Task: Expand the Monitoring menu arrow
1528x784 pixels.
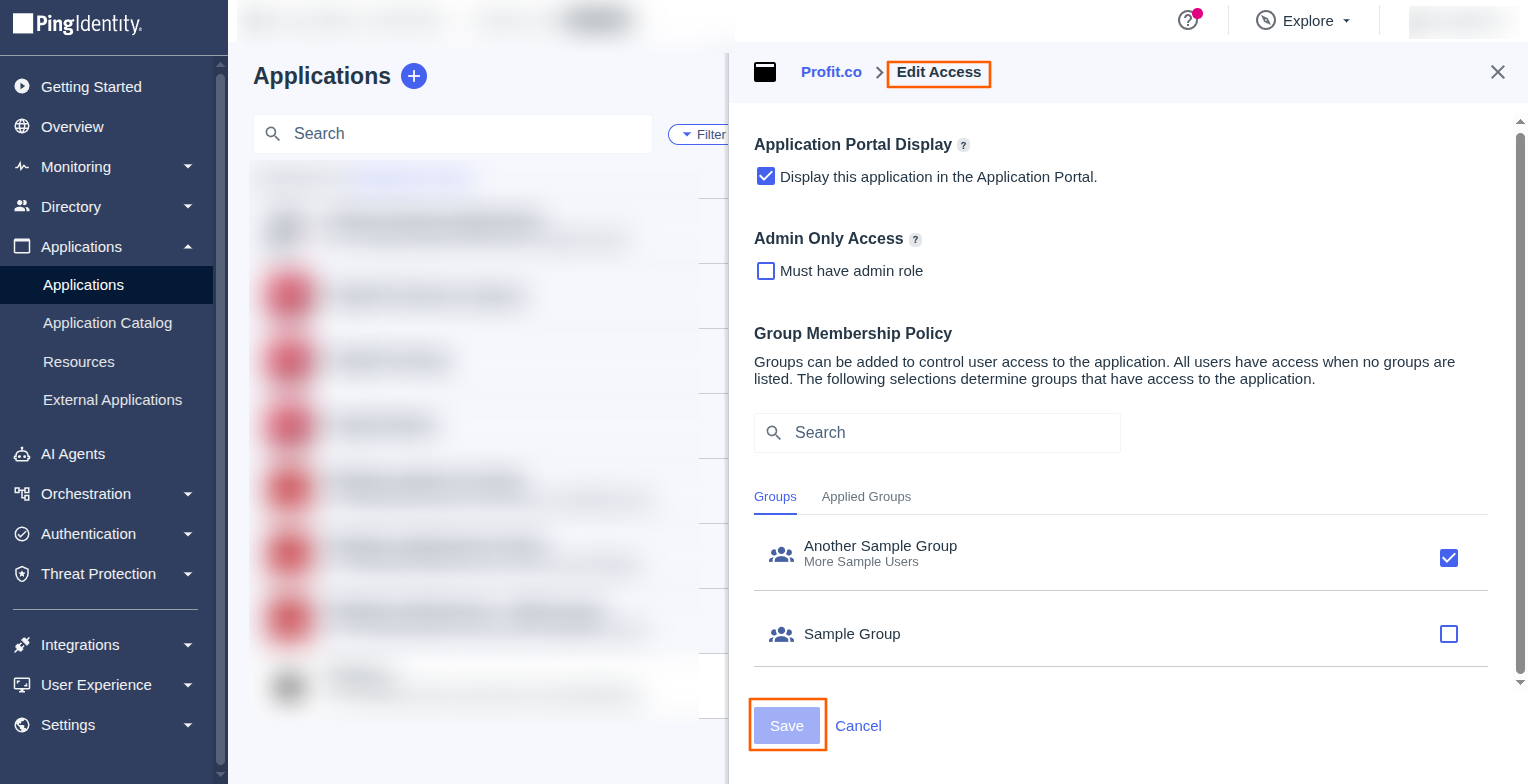Action: [x=188, y=167]
